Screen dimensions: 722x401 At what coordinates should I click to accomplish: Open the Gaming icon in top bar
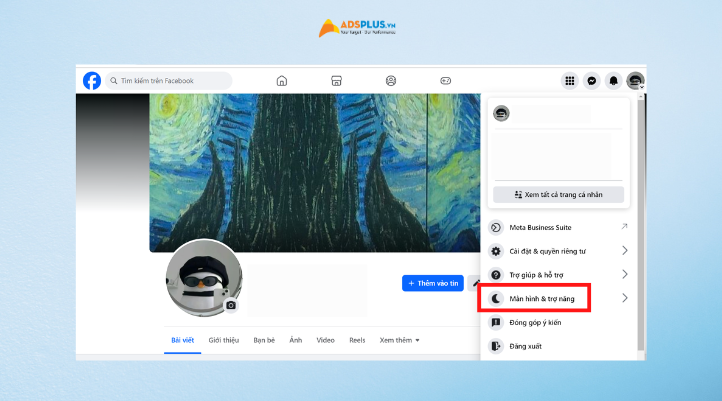(x=446, y=81)
